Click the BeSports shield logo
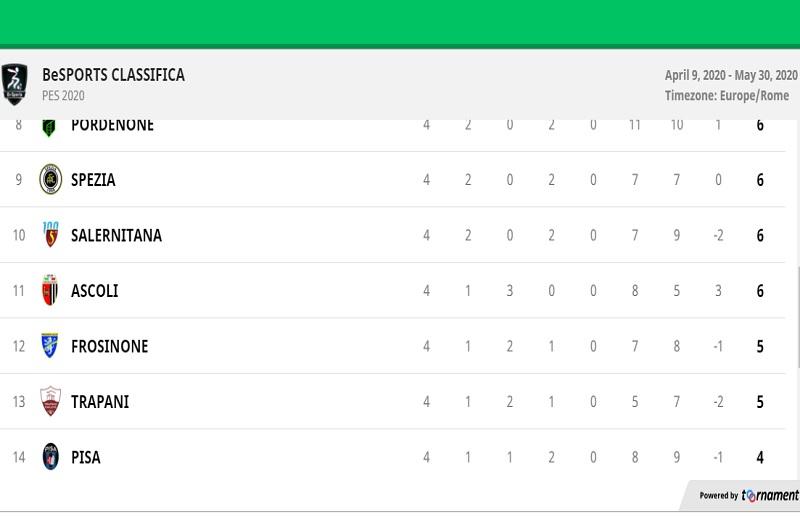Image resolution: width=800 pixels, height=516 pixels. pos(14,85)
